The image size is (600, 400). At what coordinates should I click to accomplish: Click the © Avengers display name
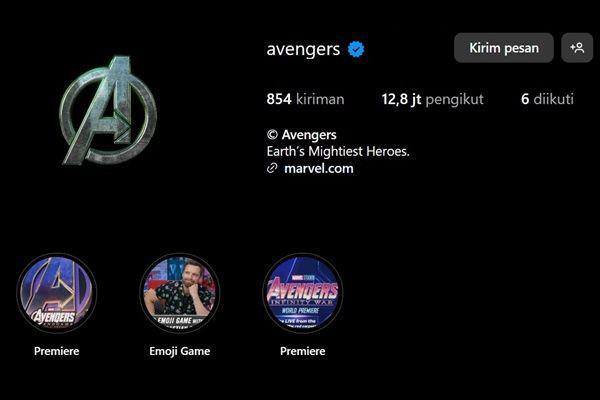click(302, 135)
